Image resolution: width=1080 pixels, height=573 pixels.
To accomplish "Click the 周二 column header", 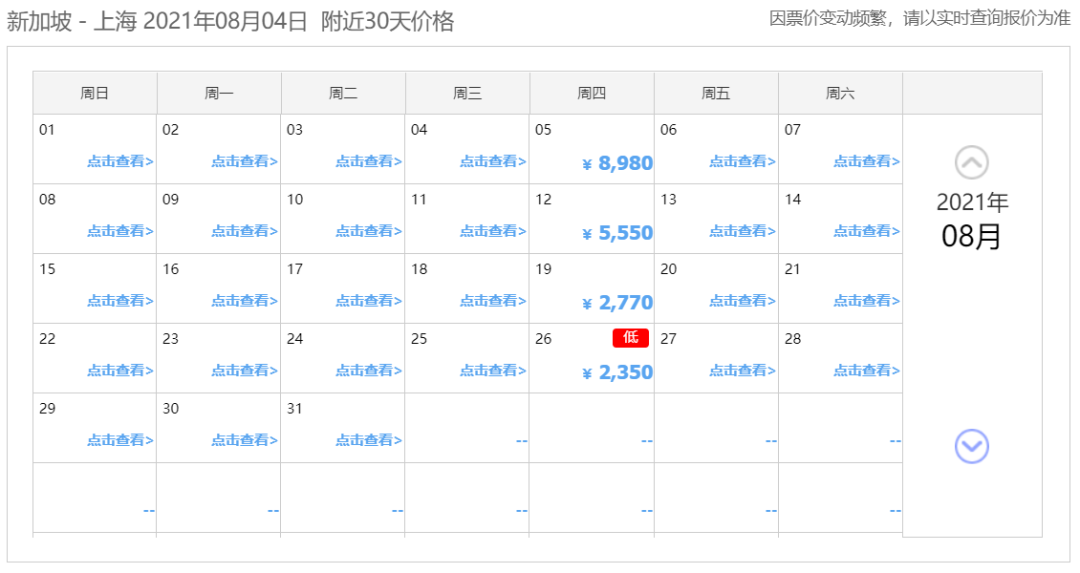I will click(343, 93).
